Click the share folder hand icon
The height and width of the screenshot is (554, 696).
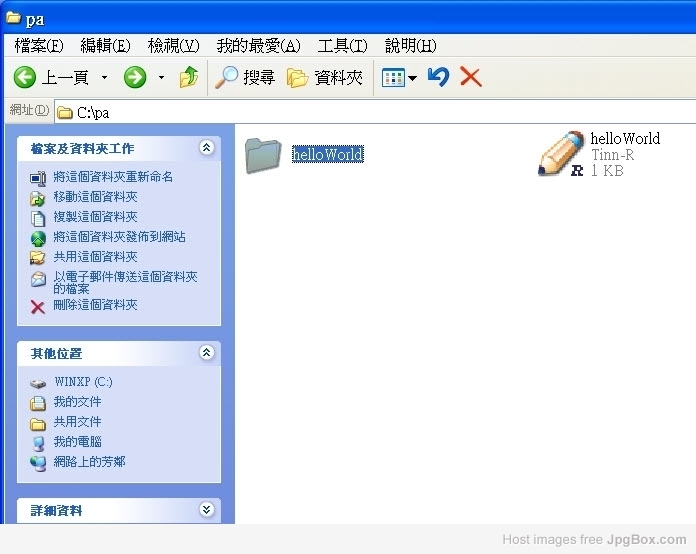click(38, 257)
